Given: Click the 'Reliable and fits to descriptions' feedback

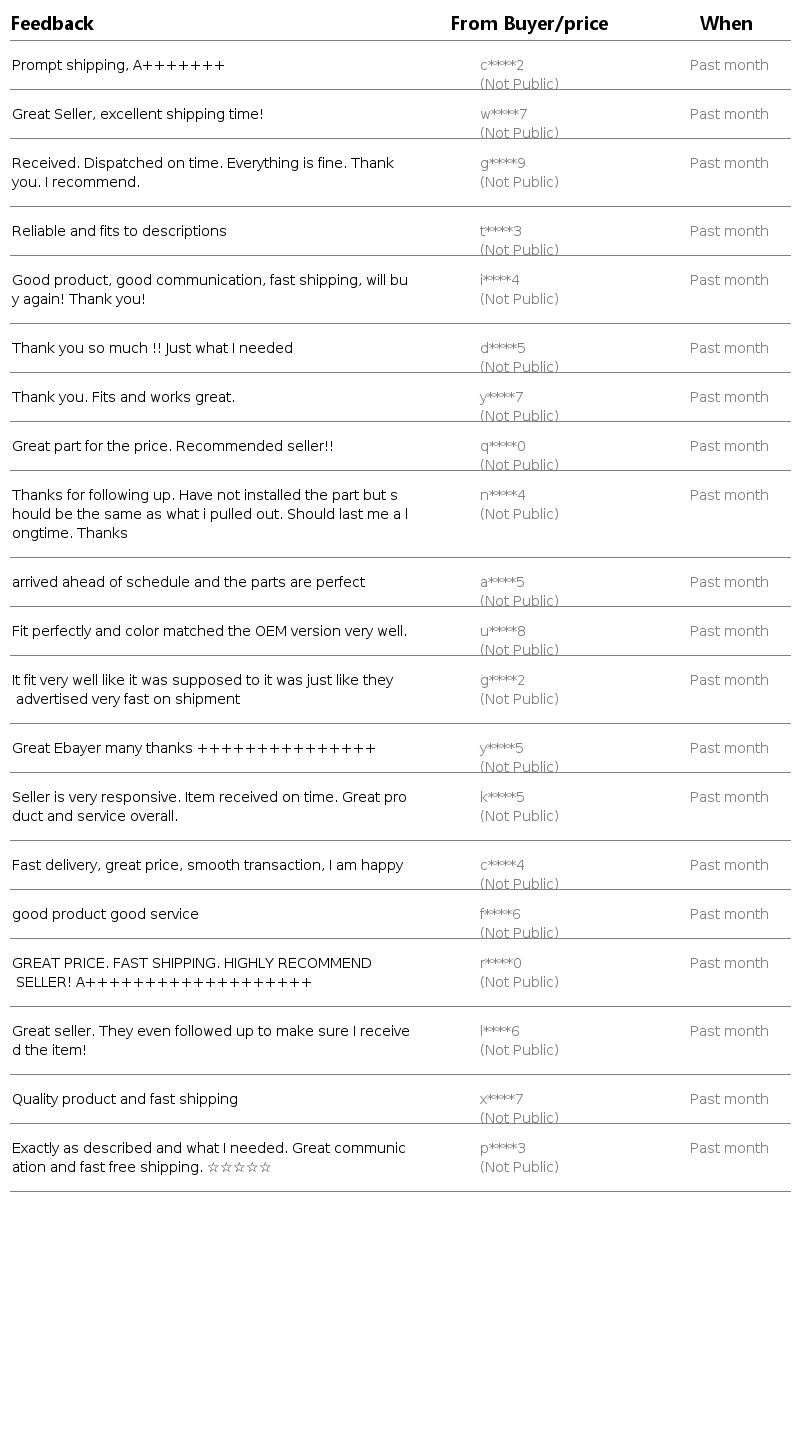Looking at the screenshot, I should pyautogui.click(x=119, y=231).
